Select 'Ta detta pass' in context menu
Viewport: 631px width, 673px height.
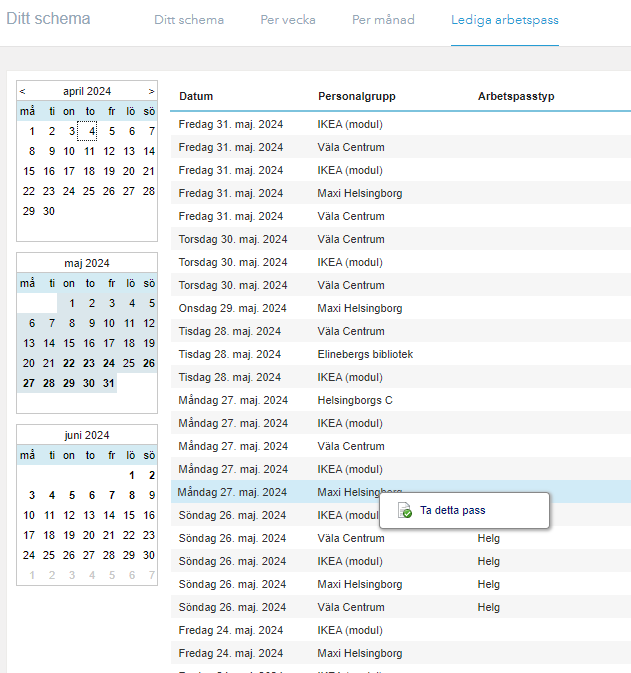452,510
